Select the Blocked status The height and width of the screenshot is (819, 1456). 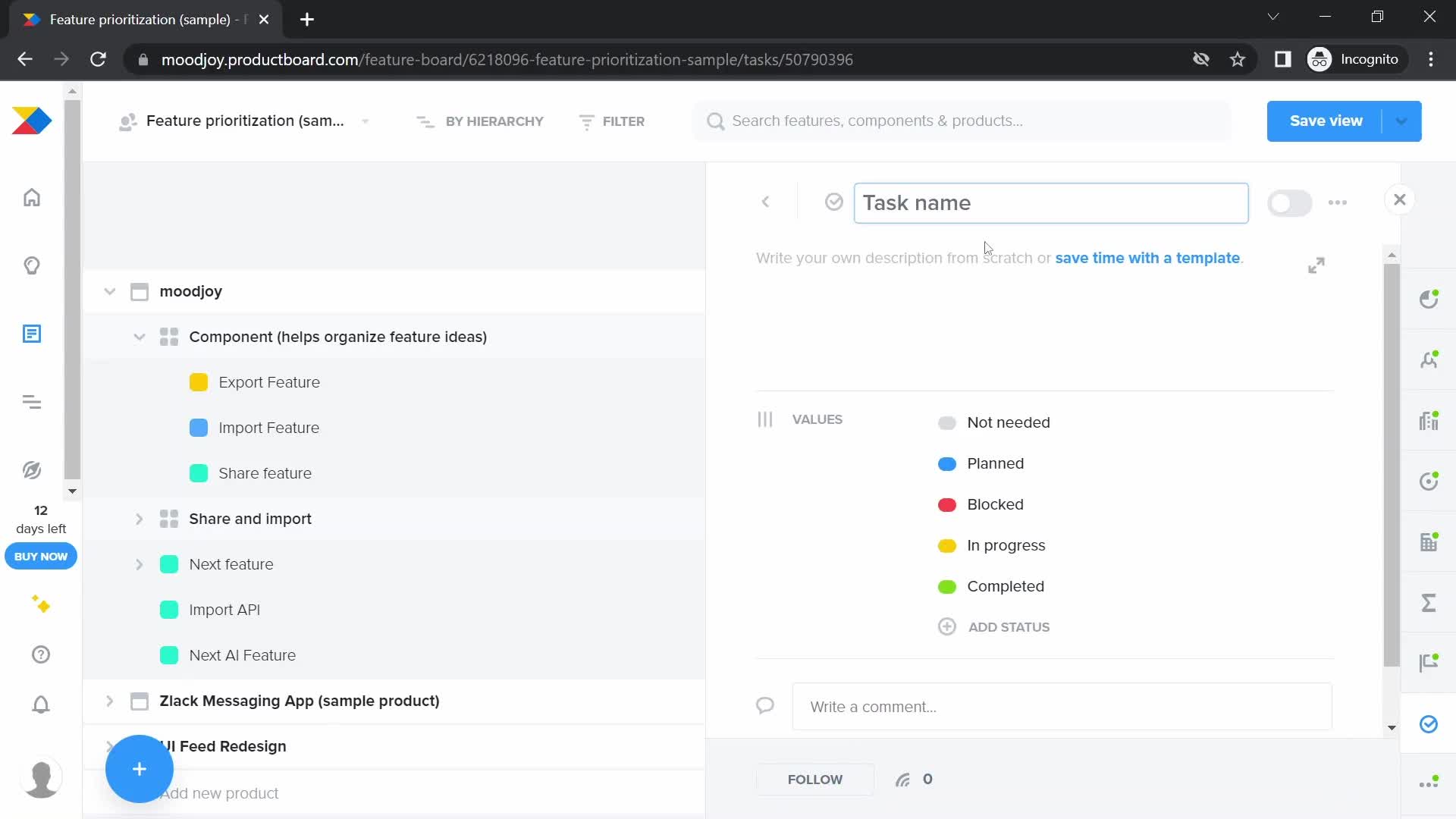click(x=981, y=504)
